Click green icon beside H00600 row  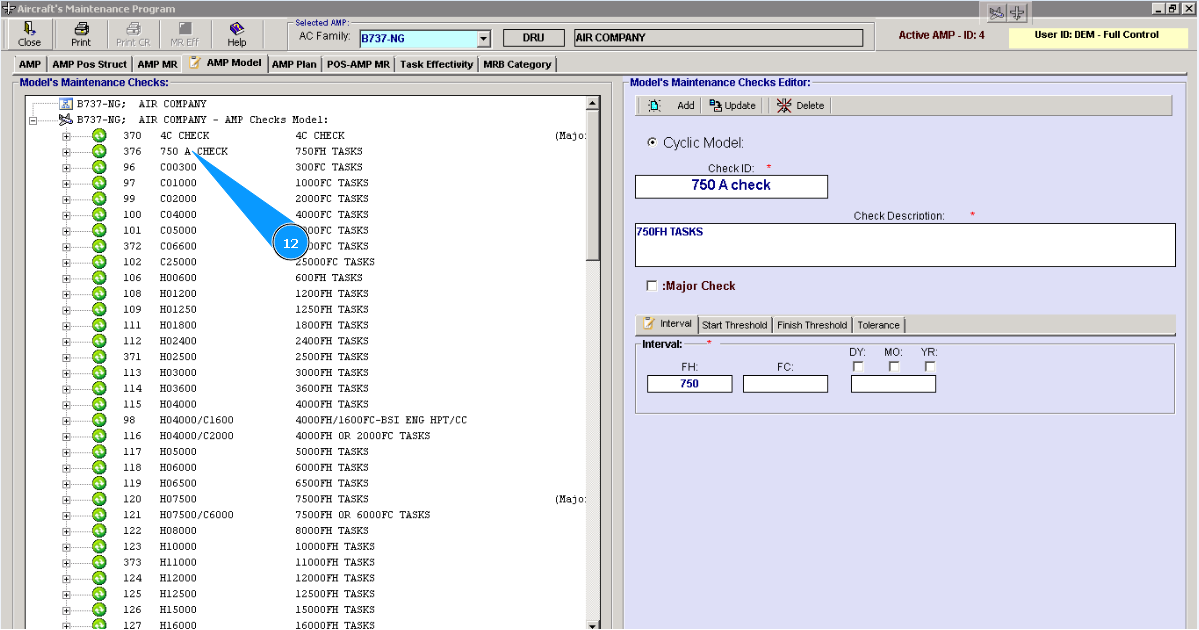point(99,278)
